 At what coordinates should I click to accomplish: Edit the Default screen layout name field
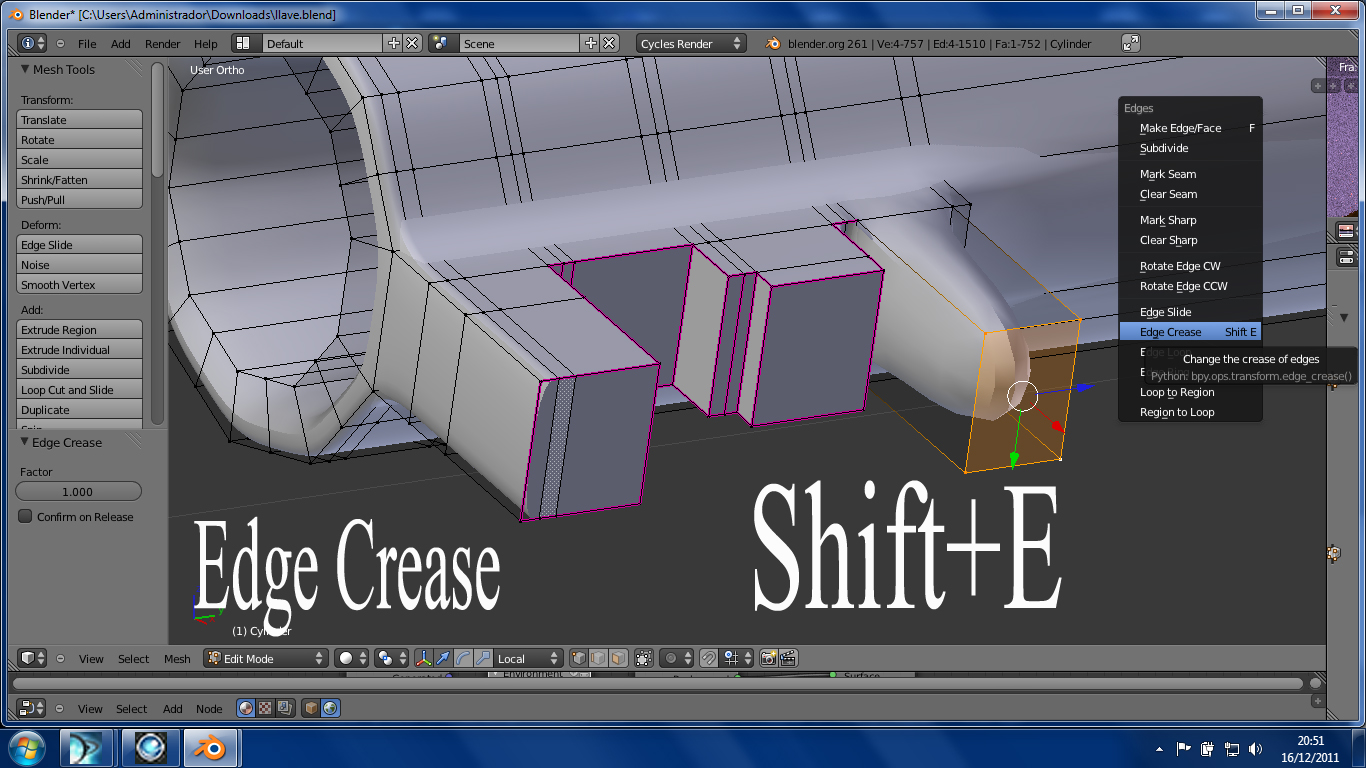click(x=323, y=43)
